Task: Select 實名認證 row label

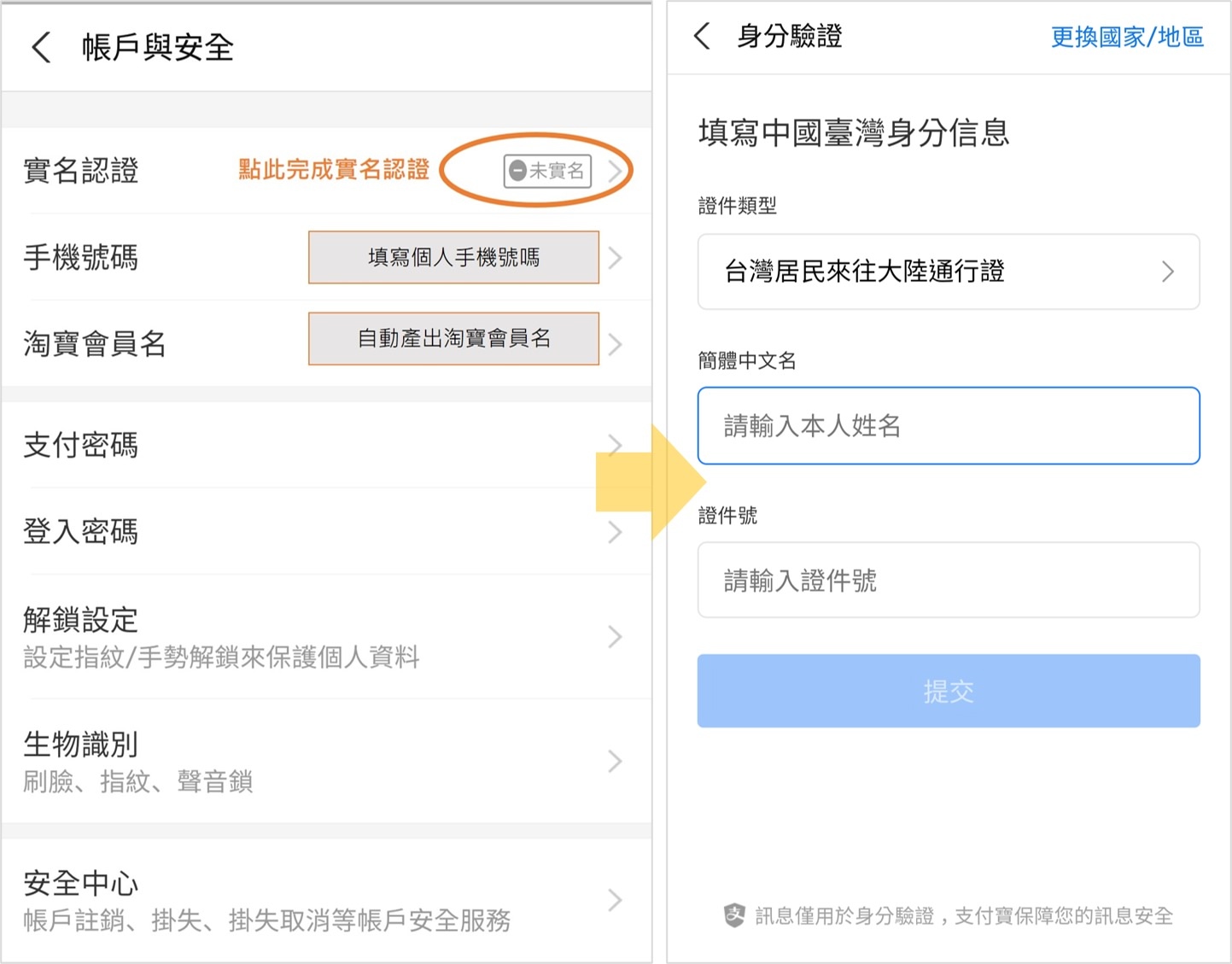Action: click(81, 171)
